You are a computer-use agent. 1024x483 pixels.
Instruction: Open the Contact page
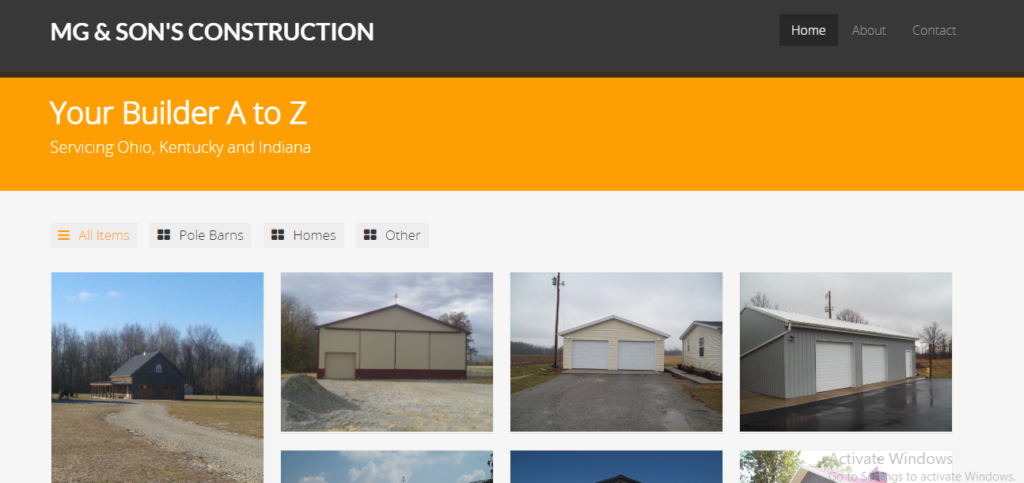tap(934, 30)
